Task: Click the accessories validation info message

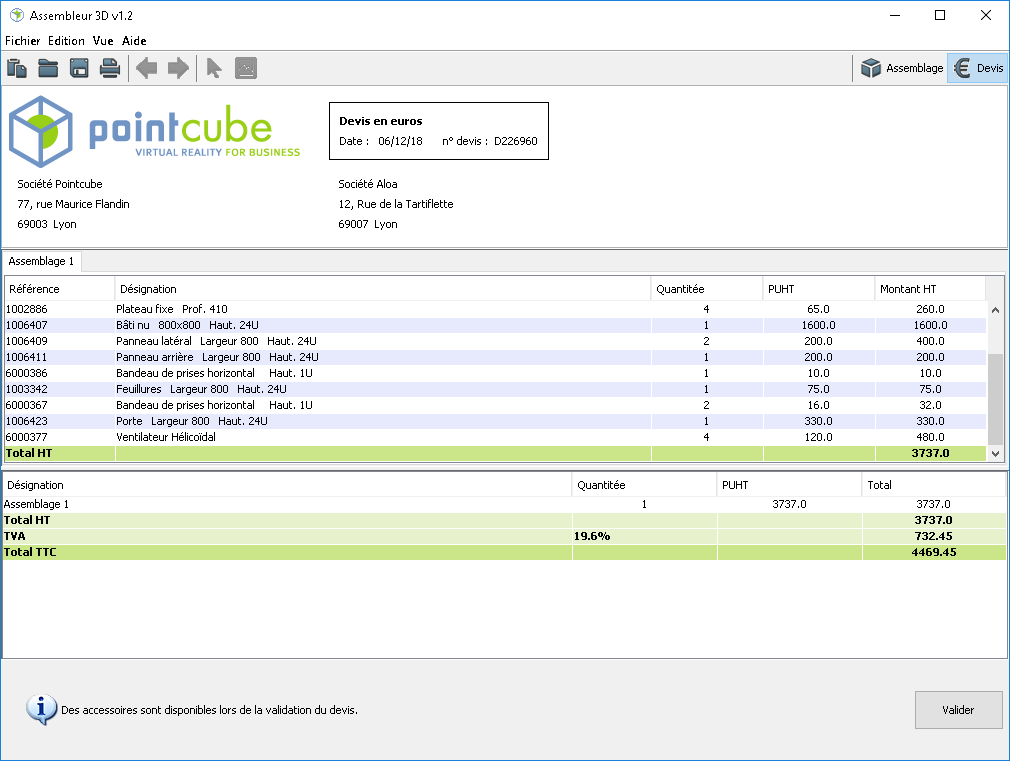Action: (x=209, y=710)
